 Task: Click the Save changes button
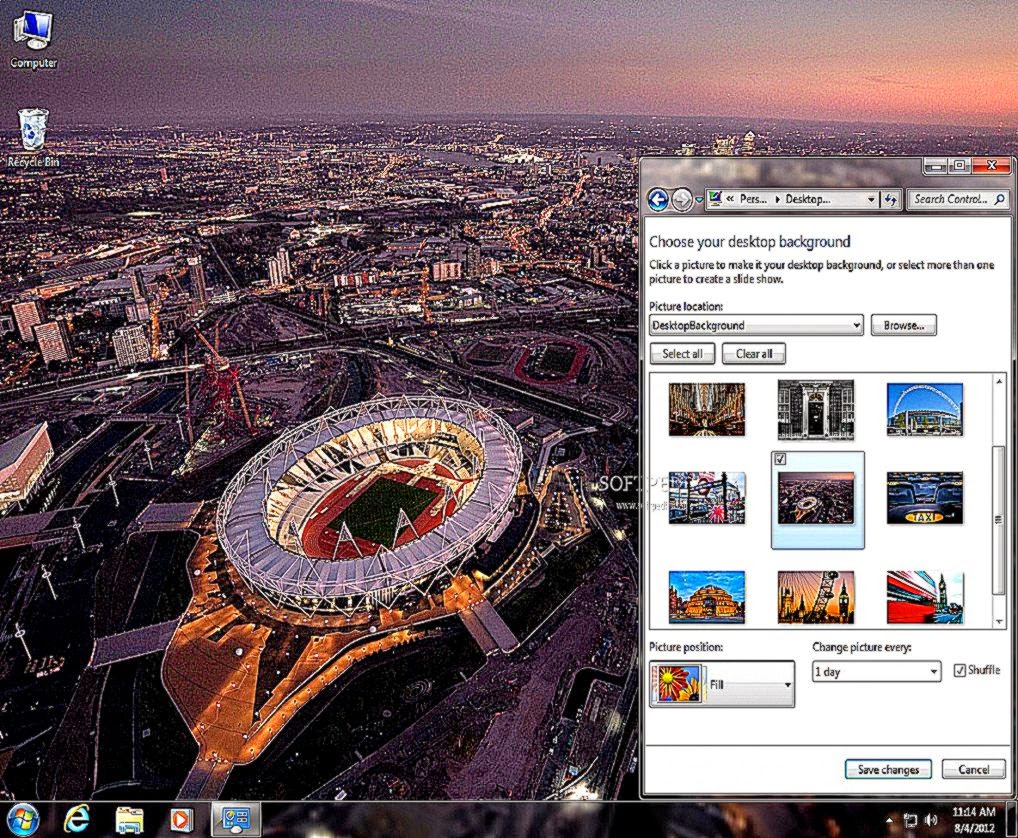coord(887,769)
